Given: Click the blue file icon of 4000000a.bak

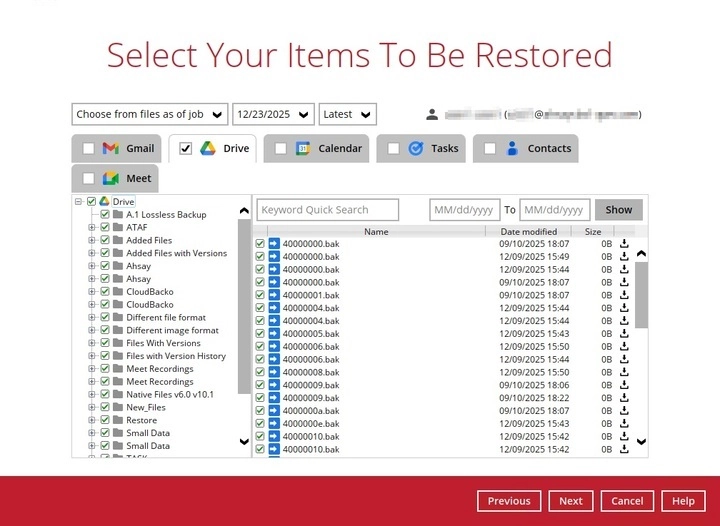Looking at the screenshot, I should [274, 411].
